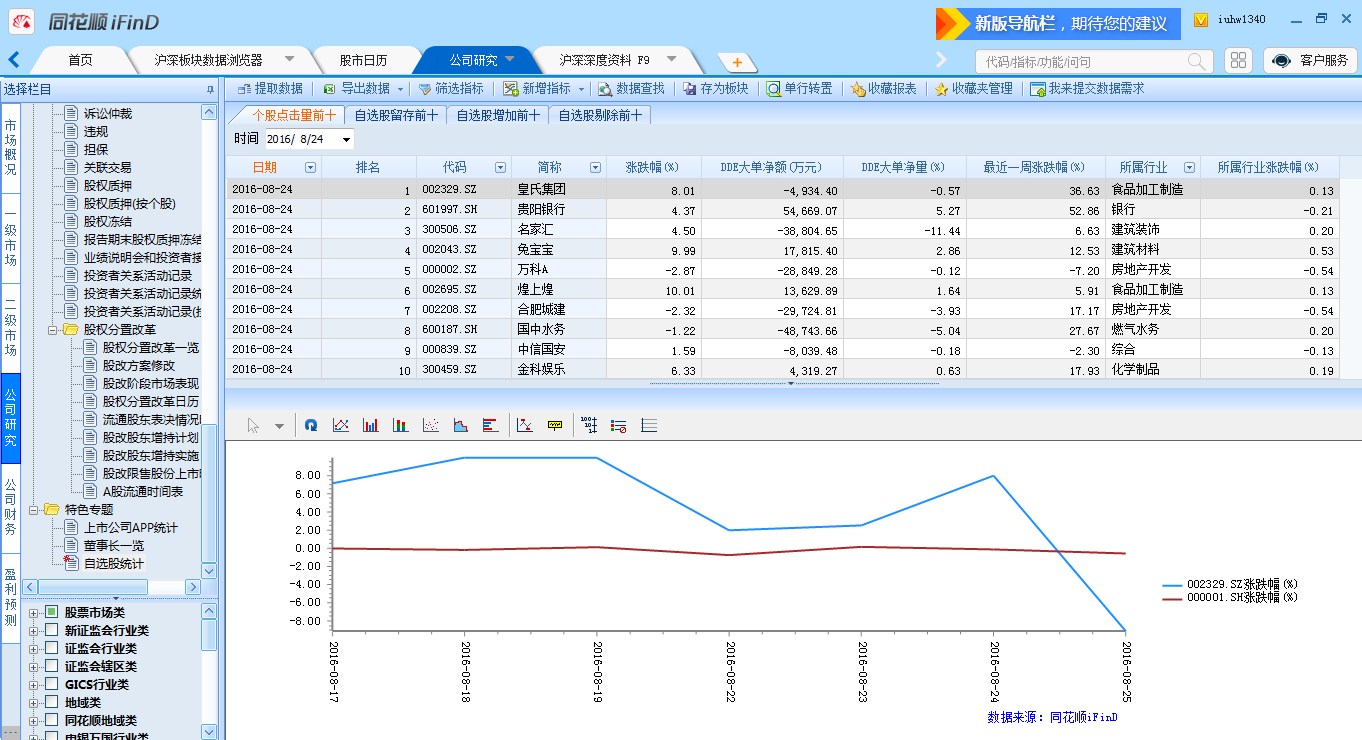Open 导出数据 dropdown arrow
This screenshot has height=740, width=1362.
pyautogui.click(x=400, y=89)
